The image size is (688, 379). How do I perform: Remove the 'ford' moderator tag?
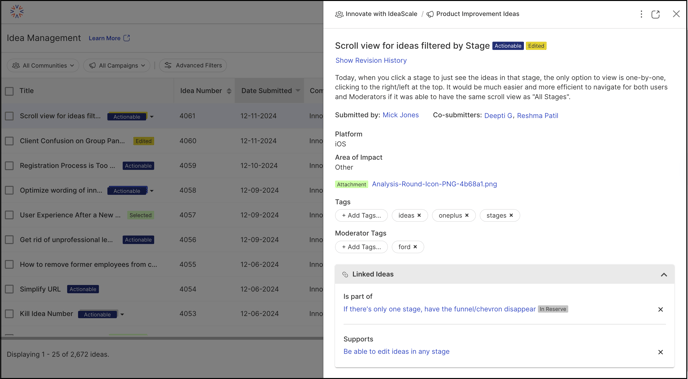(415, 247)
